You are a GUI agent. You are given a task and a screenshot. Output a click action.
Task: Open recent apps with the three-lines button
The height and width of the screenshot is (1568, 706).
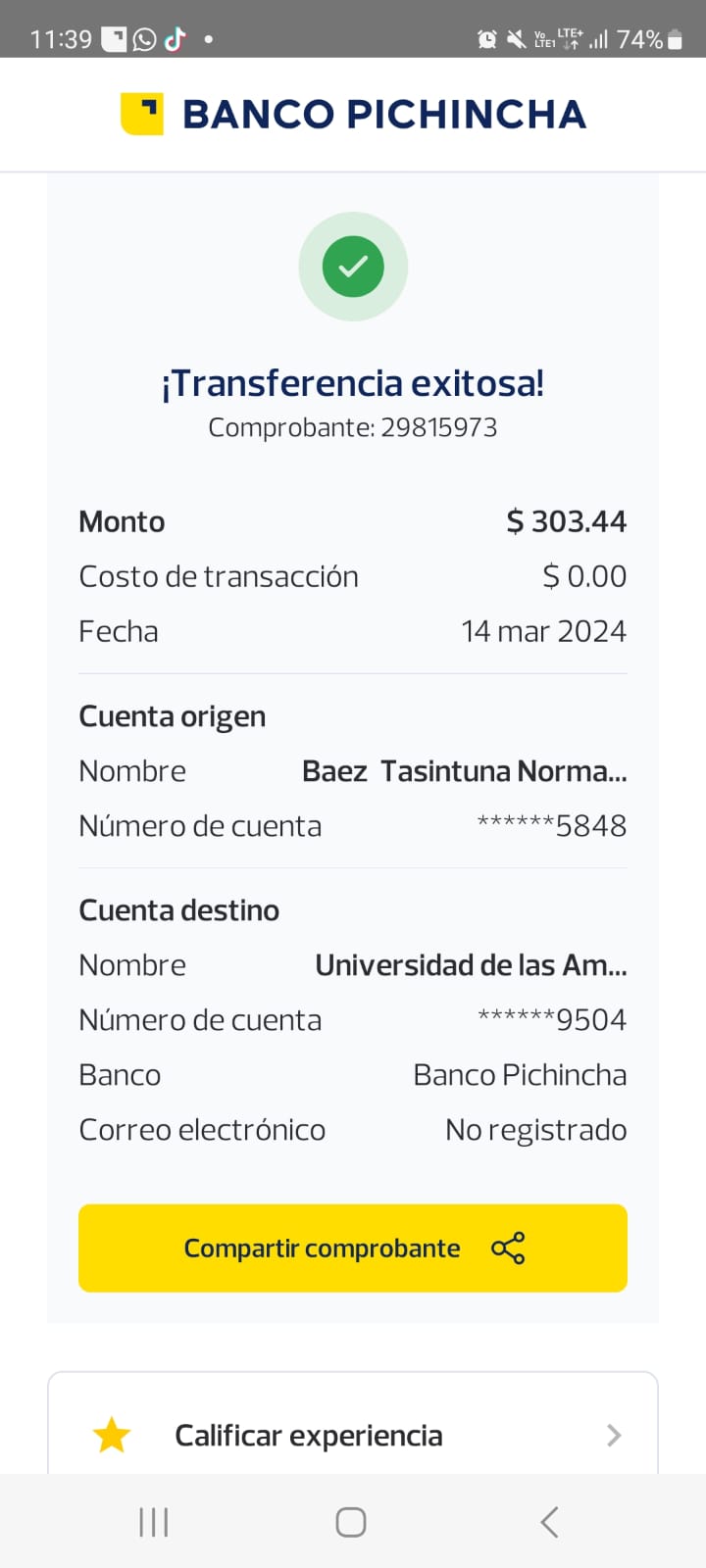point(154,1522)
